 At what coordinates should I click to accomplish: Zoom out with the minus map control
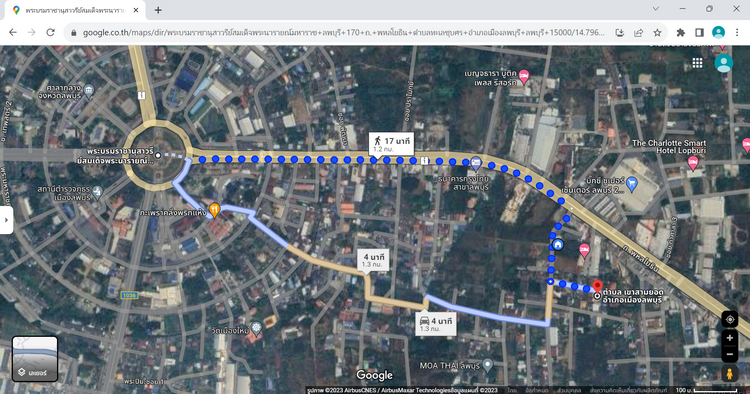[x=729, y=354]
